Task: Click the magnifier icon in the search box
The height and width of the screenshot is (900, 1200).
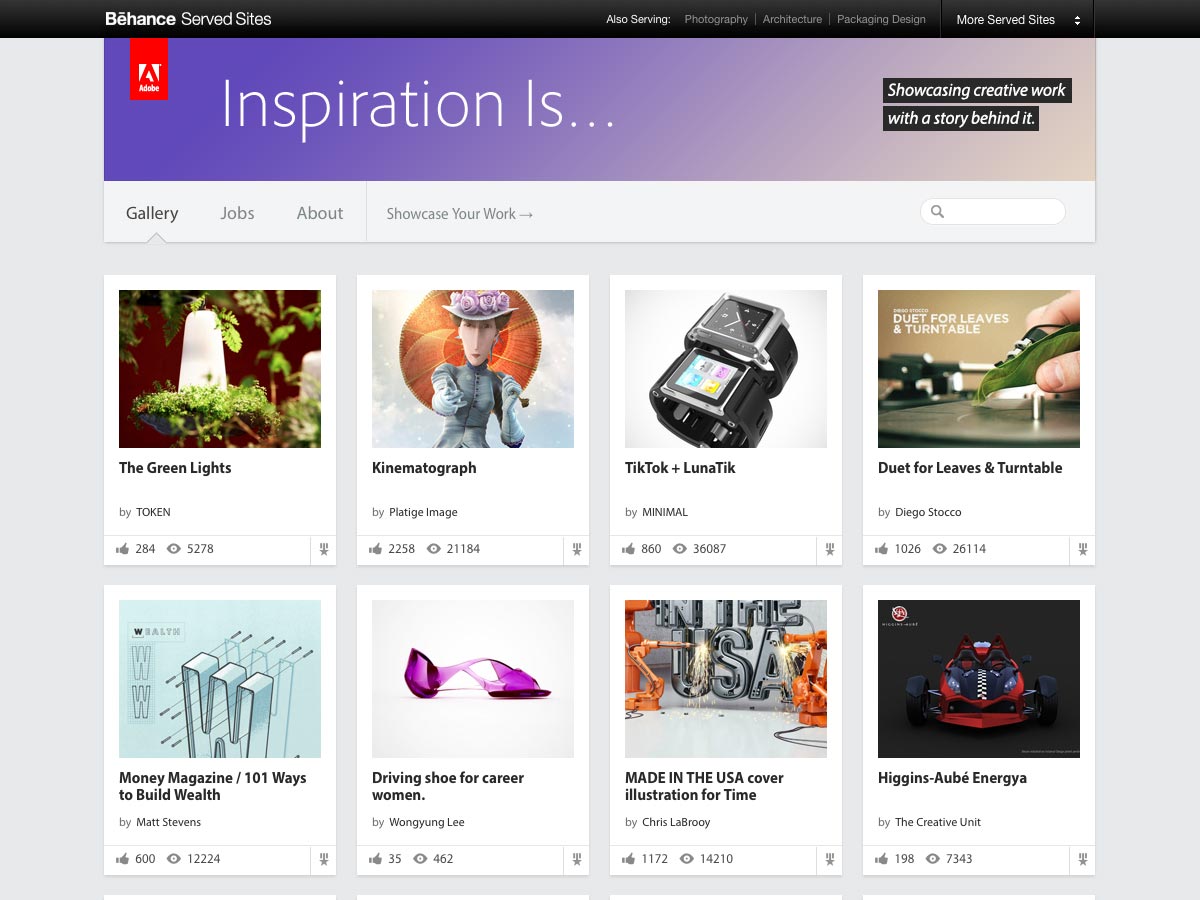Action: click(937, 212)
